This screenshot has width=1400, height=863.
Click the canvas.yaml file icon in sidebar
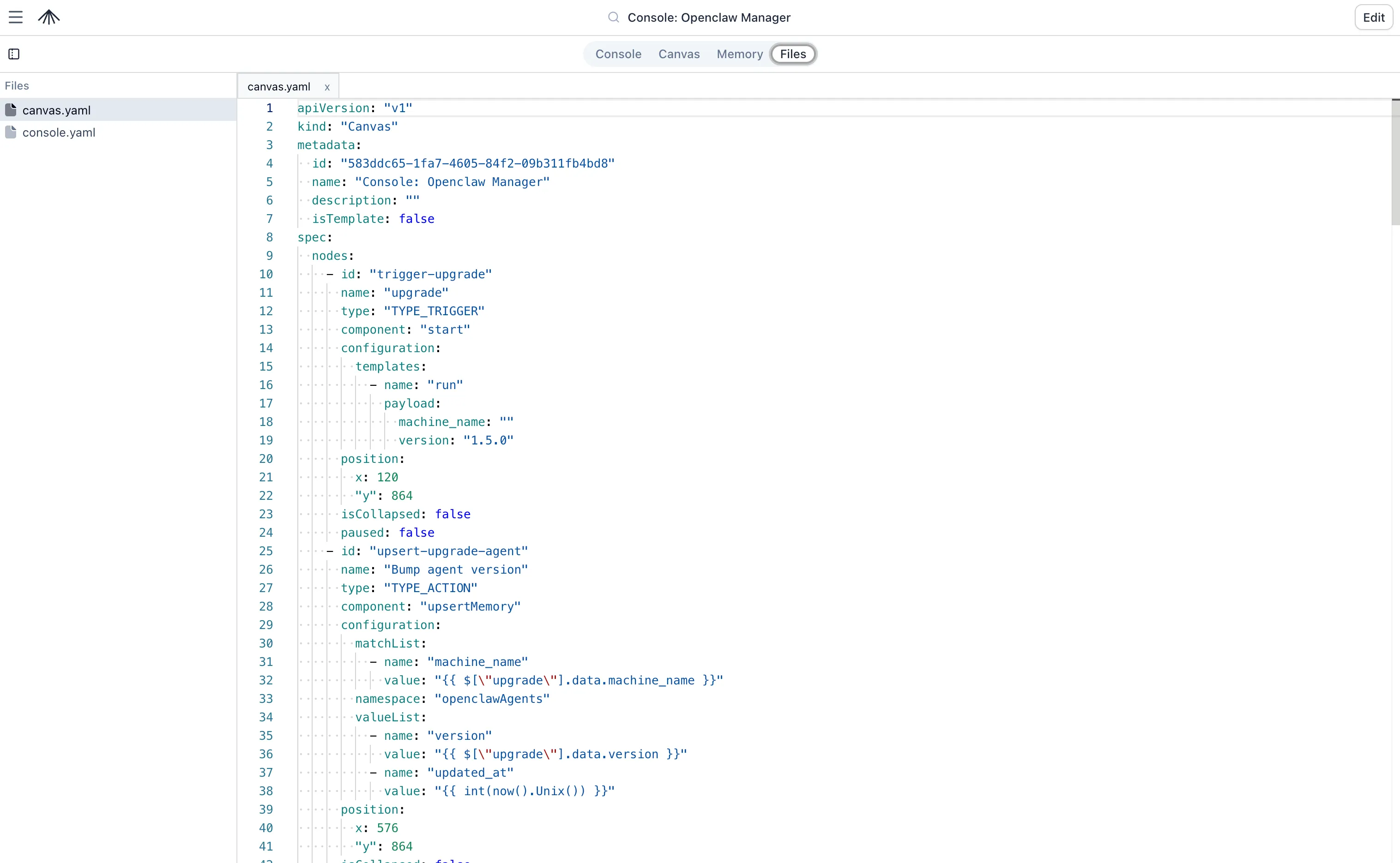(11, 109)
